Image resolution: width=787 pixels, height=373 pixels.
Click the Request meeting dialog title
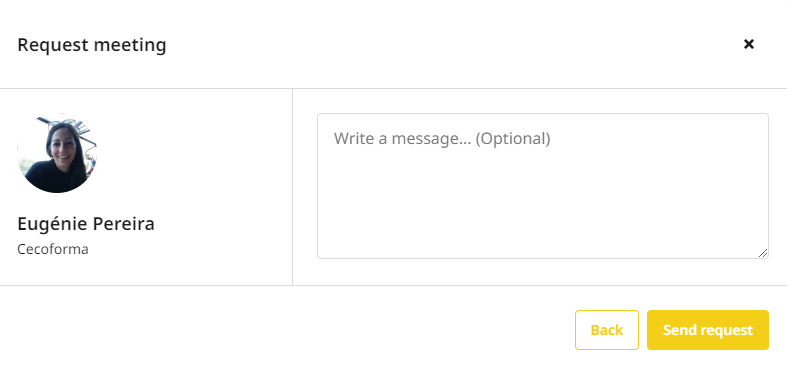(x=92, y=45)
